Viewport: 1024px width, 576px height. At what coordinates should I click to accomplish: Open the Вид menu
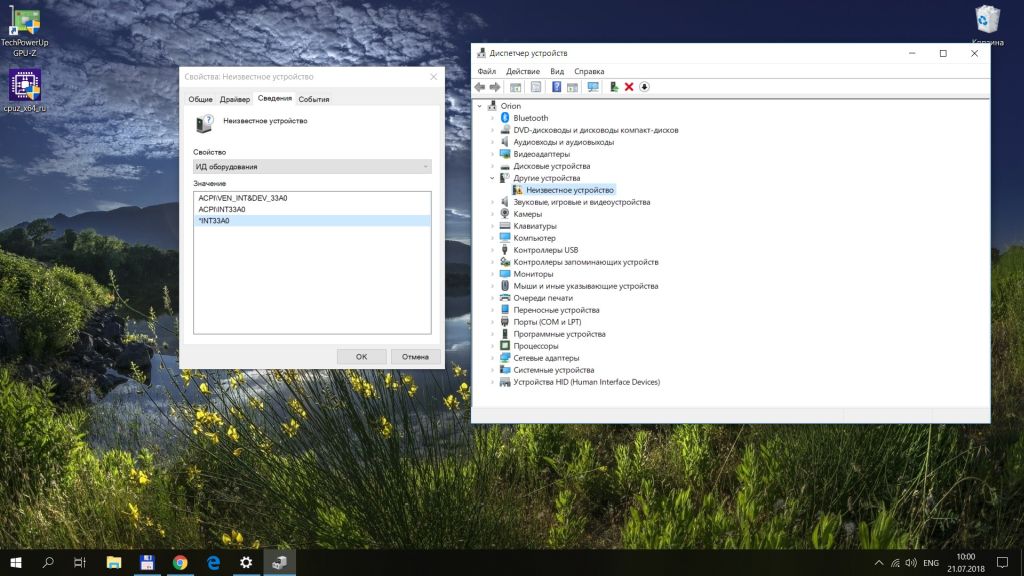point(556,71)
